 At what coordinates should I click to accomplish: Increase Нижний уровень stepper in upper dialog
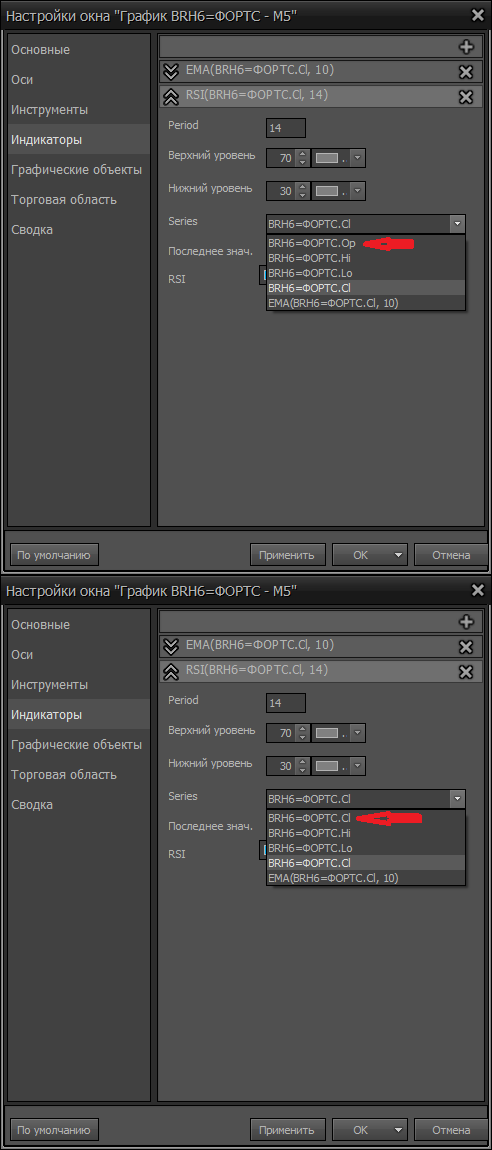(301, 187)
